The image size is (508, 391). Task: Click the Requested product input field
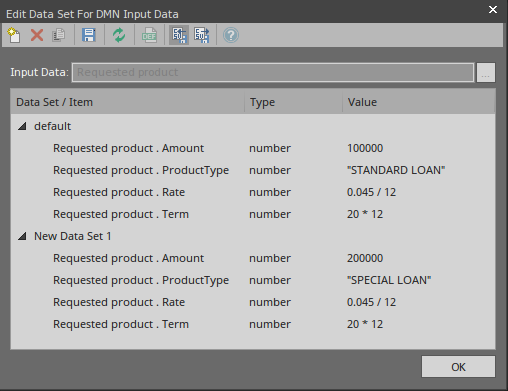273,72
